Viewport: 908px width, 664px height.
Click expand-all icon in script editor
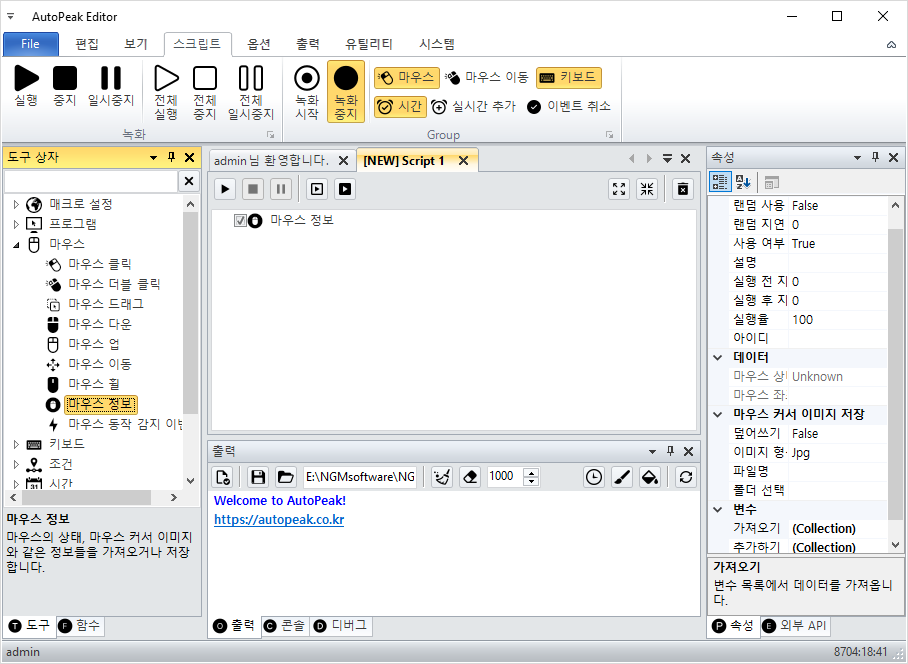tap(619, 189)
